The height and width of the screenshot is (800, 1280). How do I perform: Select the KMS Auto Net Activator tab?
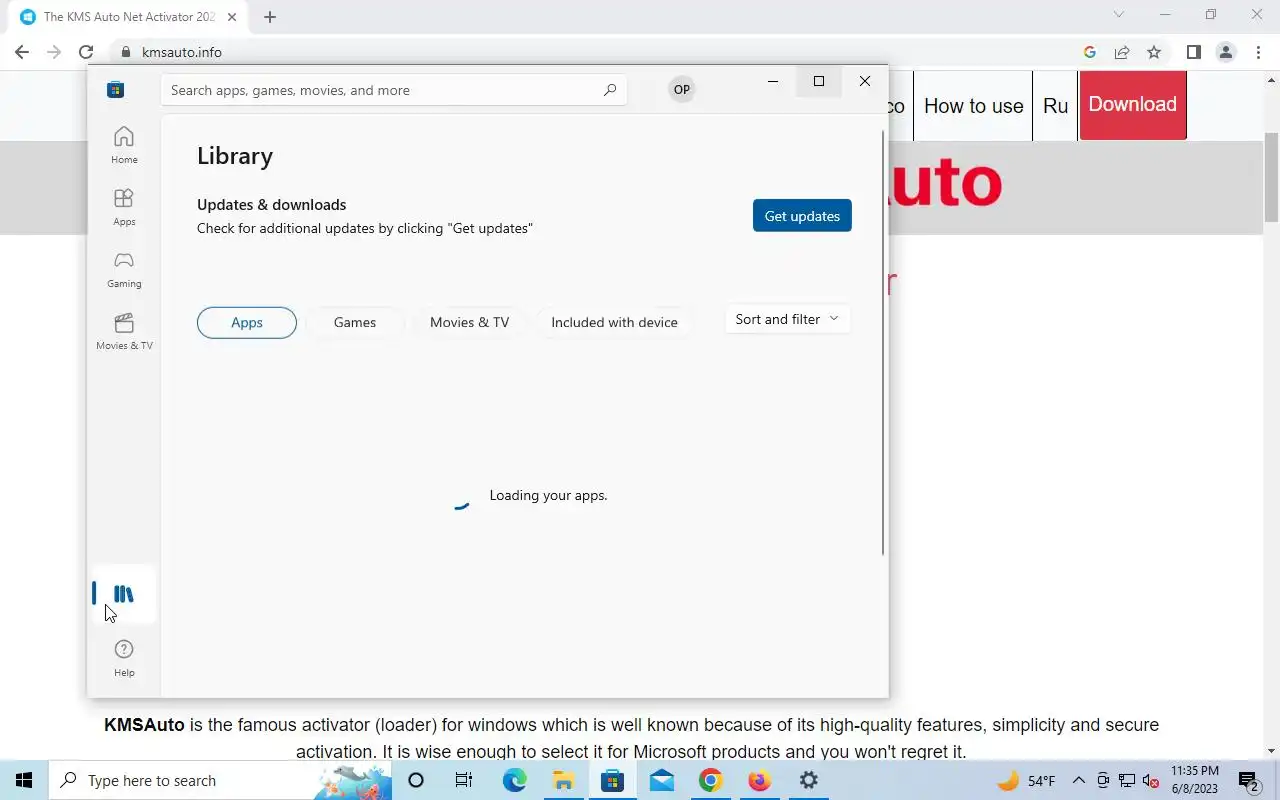coord(128,17)
